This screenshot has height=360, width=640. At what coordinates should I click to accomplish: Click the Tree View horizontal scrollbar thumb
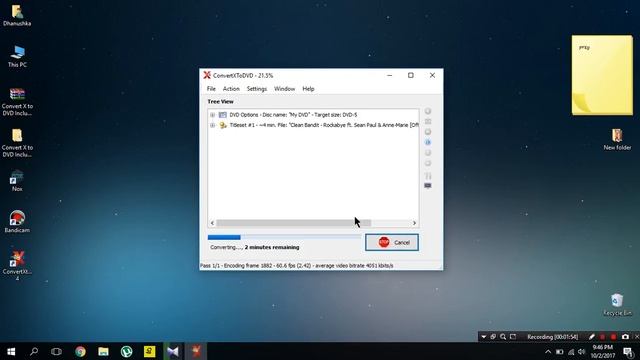(293, 223)
